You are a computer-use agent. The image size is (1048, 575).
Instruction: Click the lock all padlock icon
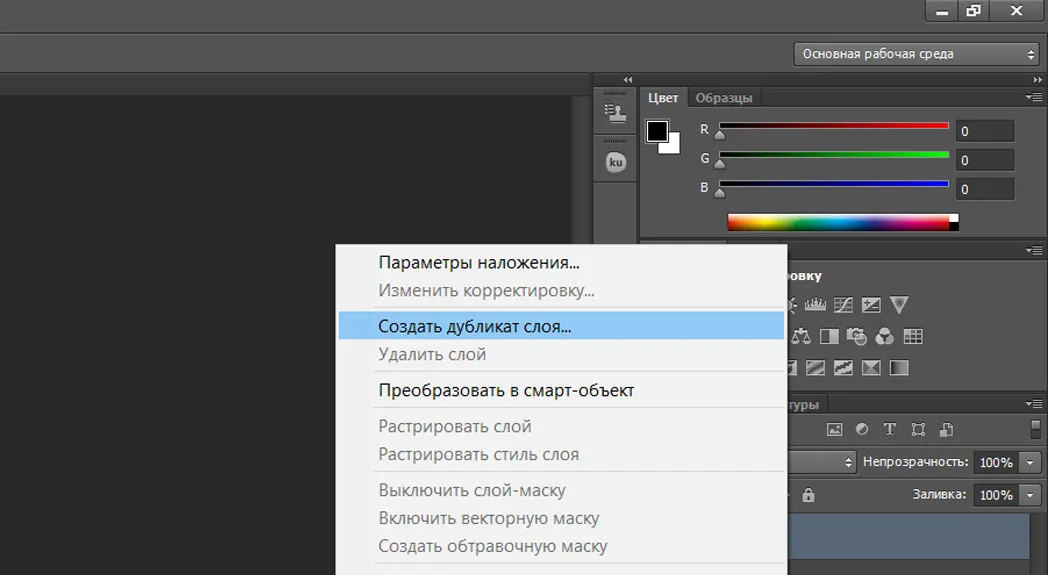(808, 495)
